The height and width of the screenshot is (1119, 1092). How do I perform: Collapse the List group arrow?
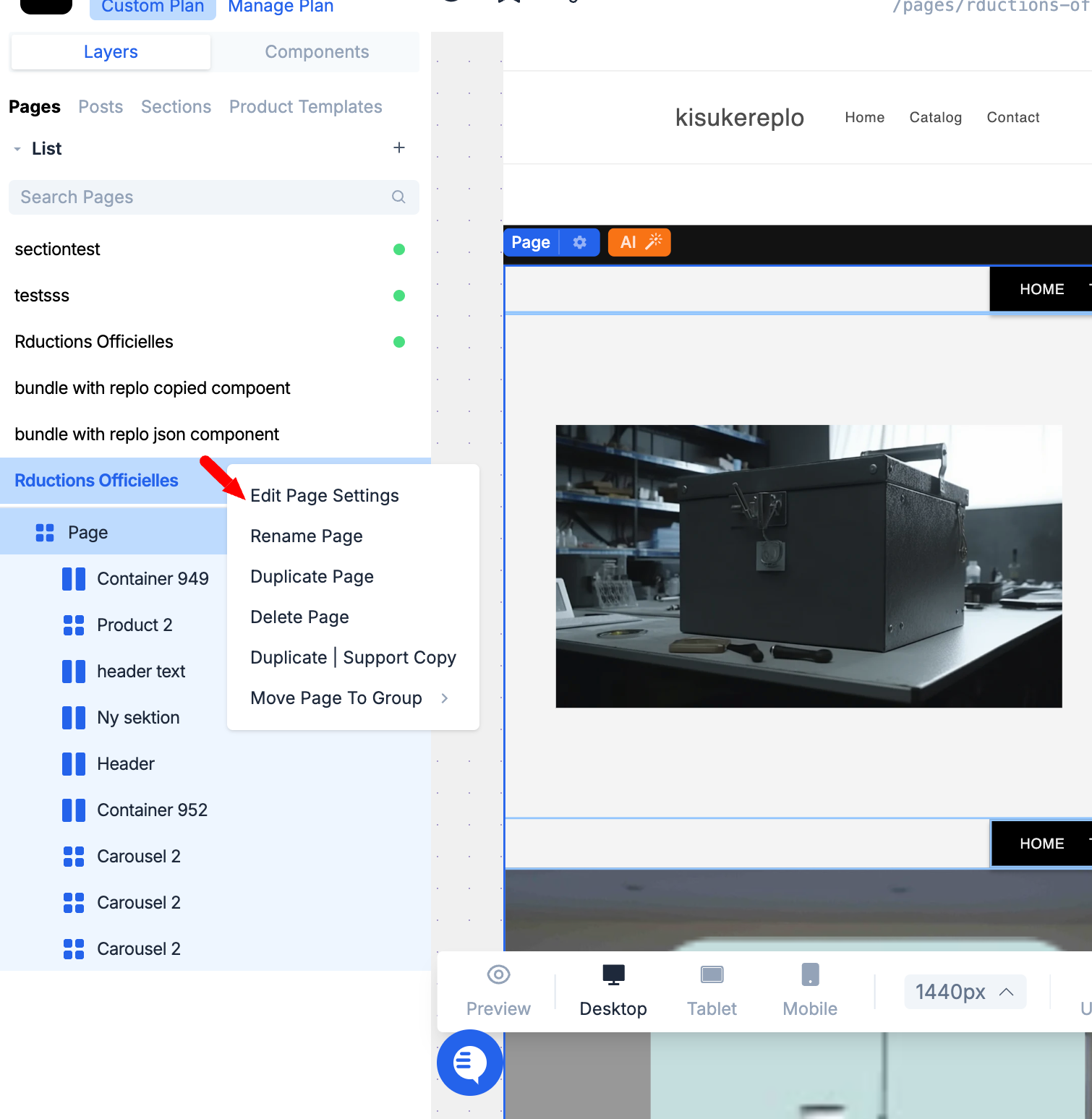[17, 149]
